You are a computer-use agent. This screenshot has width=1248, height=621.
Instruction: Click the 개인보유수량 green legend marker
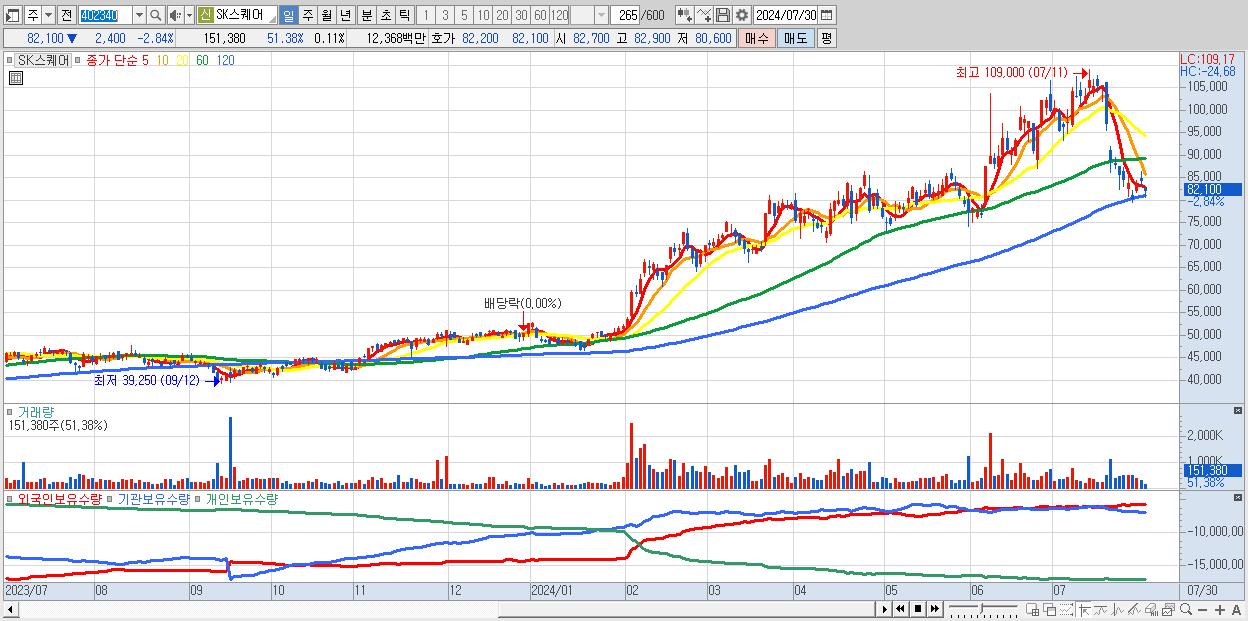(198, 498)
